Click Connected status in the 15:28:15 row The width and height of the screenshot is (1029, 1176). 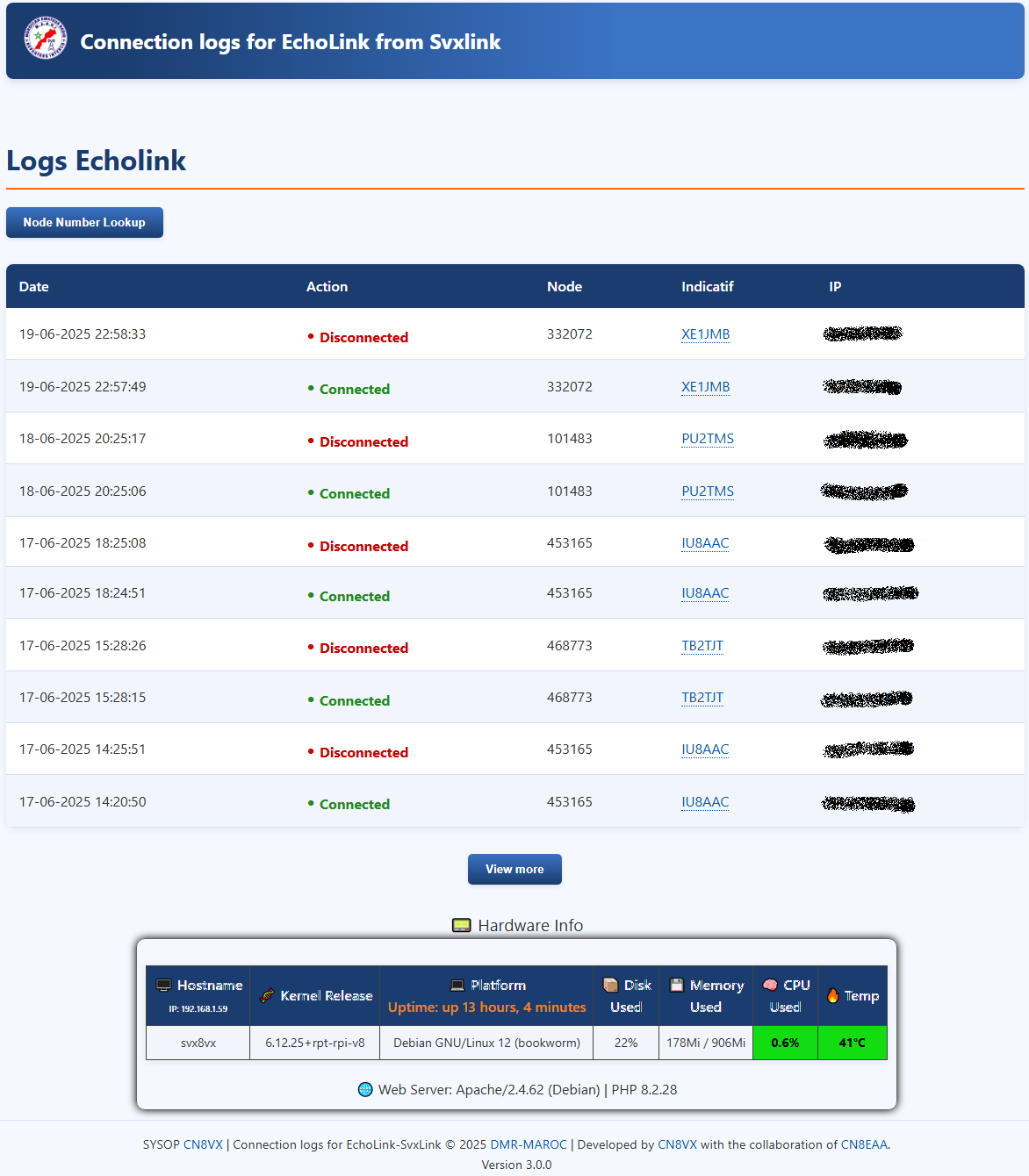click(349, 700)
